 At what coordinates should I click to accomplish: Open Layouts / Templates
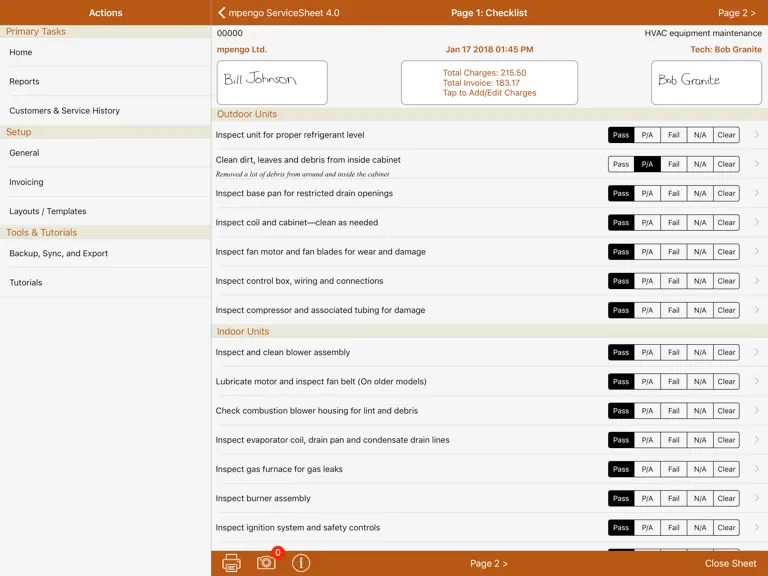(105, 211)
